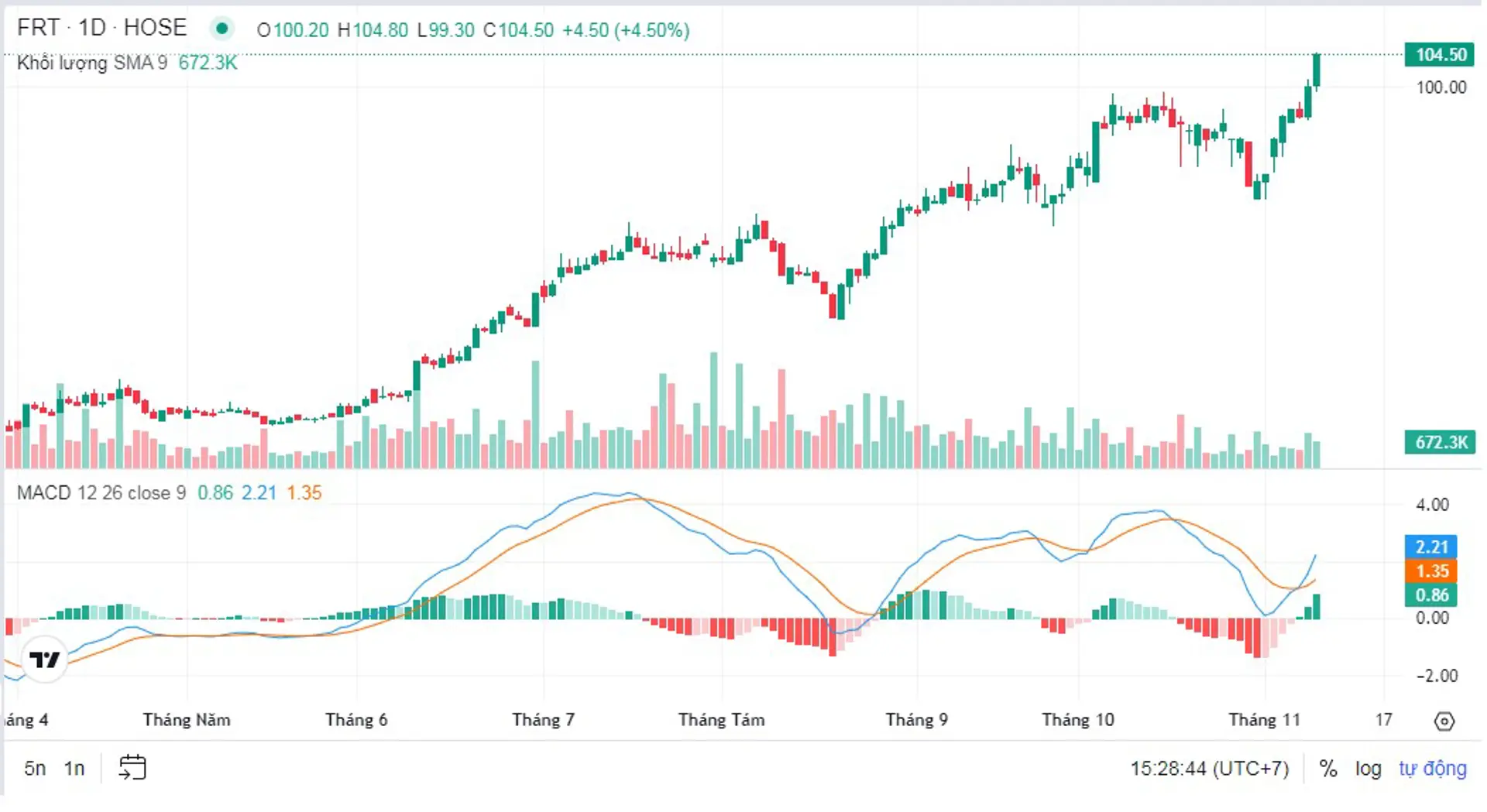Click the Tháng 10 time axis label
This screenshot has height=812, width=1487.
click(x=1077, y=720)
